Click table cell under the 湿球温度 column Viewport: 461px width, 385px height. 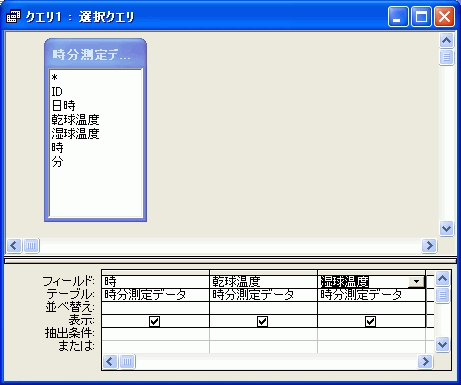(x=372, y=295)
